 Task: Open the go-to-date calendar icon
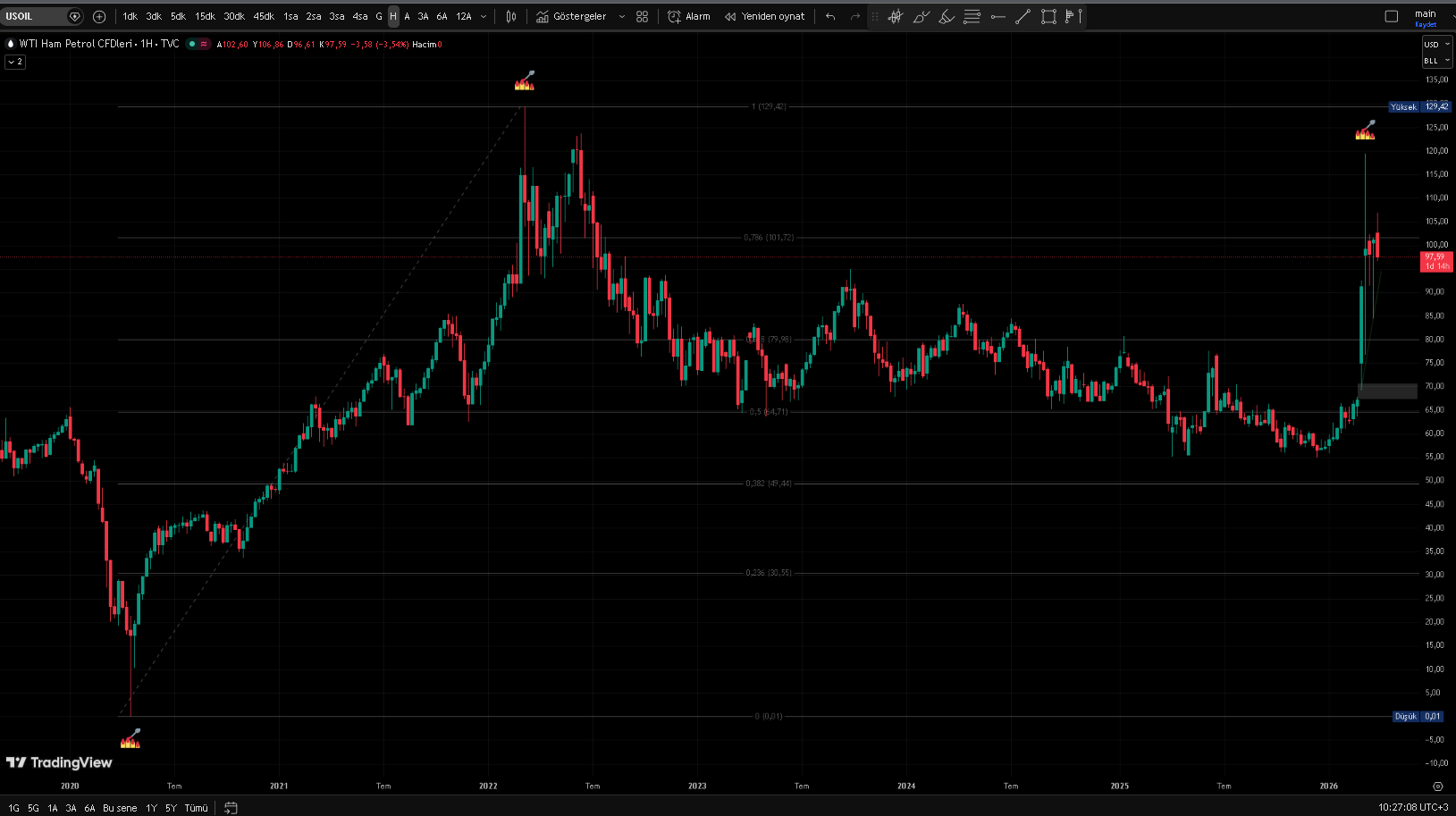point(231,808)
